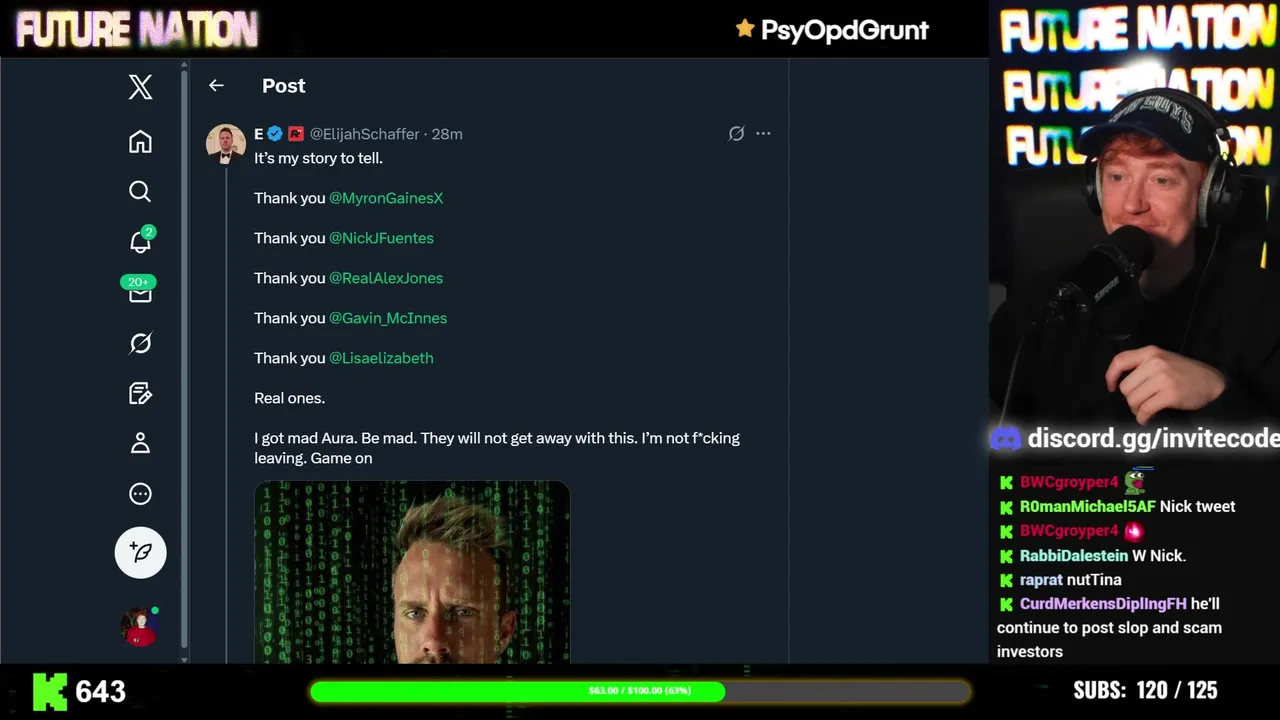
Task: Click the compose post feather button
Action: (140, 552)
